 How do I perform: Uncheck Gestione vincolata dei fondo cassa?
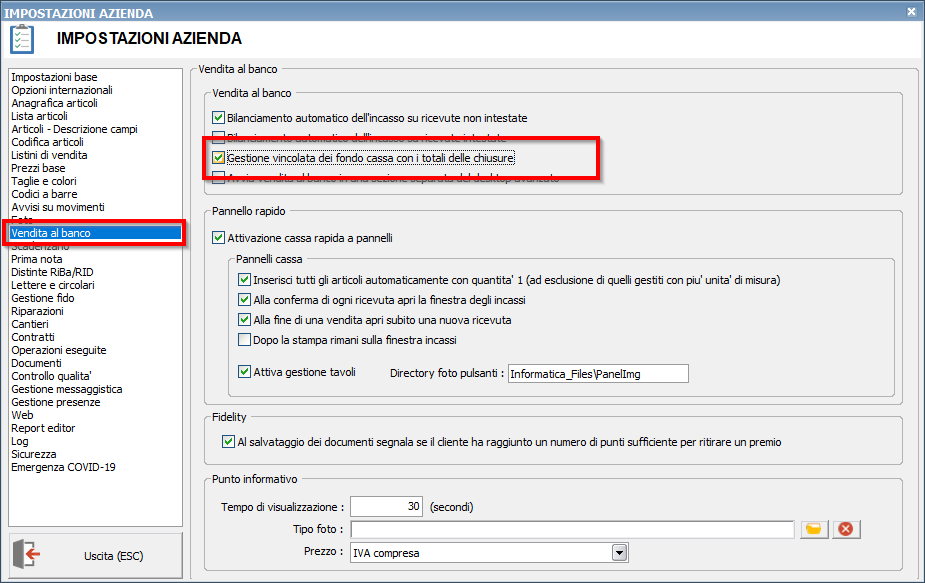point(219,158)
